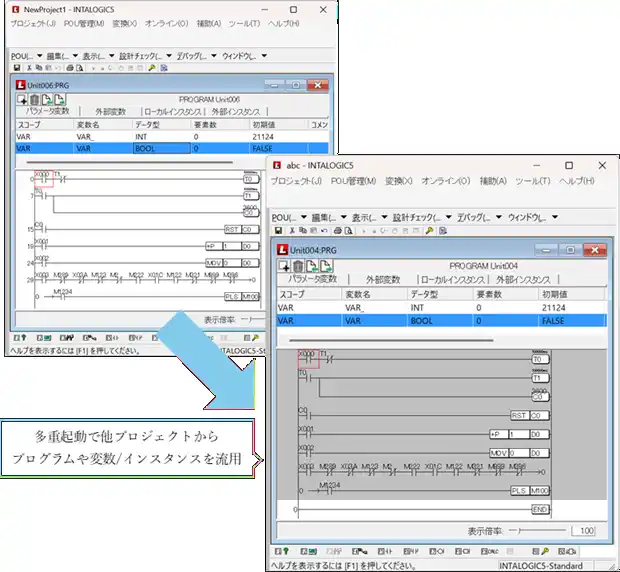Maximize the abc - INTALOGIC5 window
620x572 pixels.
coord(569,166)
